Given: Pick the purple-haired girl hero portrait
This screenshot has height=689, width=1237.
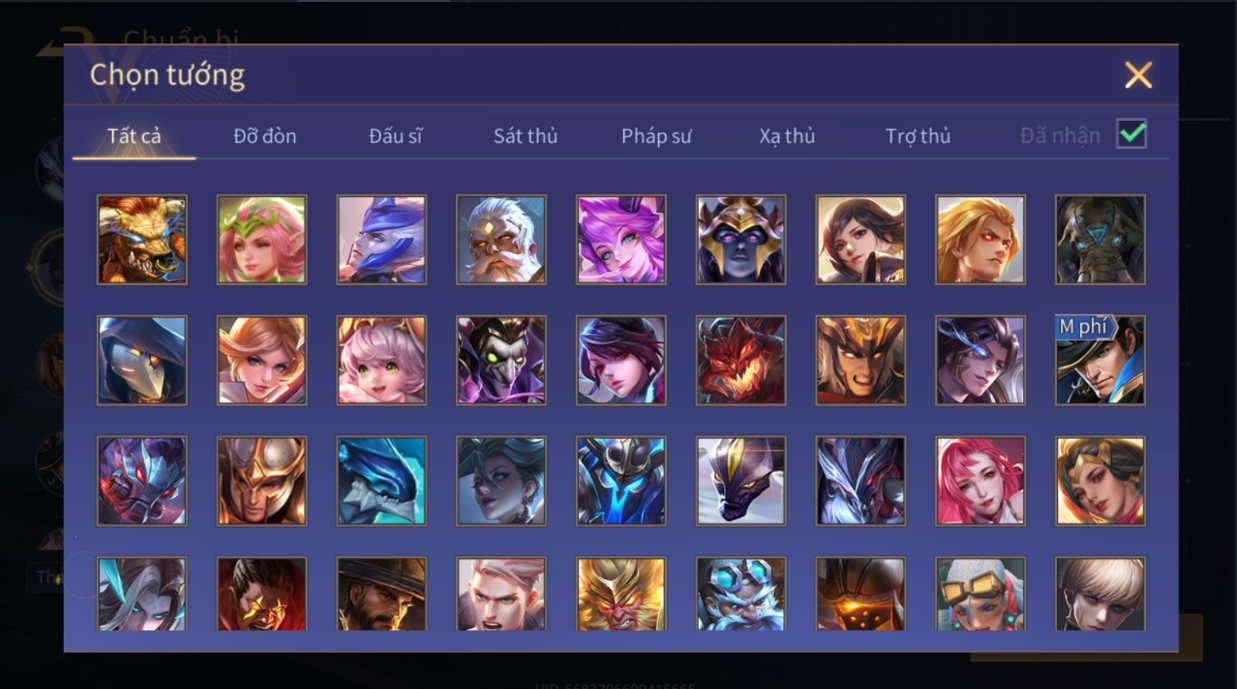Looking at the screenshot, I should (621, 240).
